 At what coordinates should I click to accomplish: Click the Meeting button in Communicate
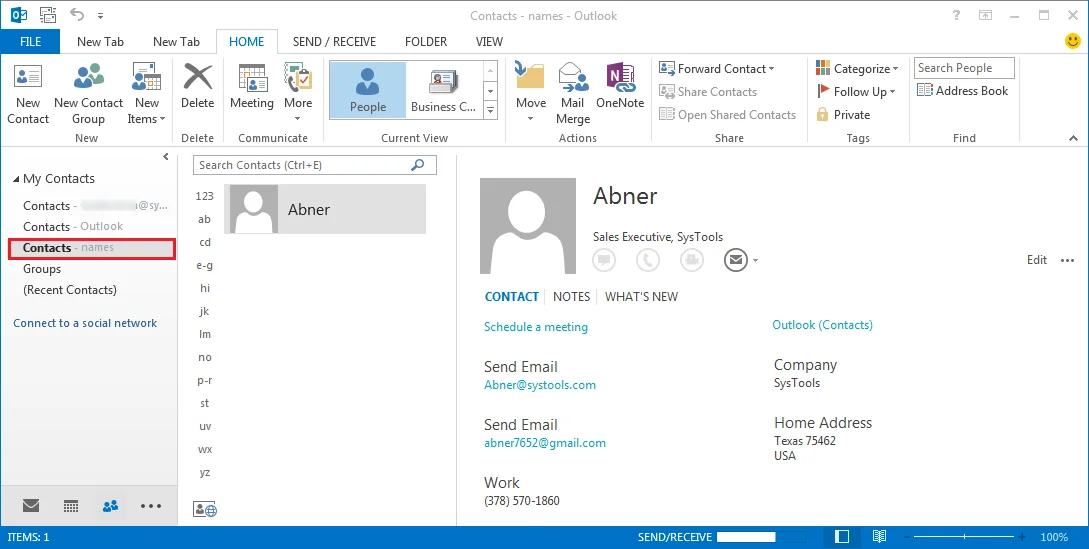click(251, 87)
